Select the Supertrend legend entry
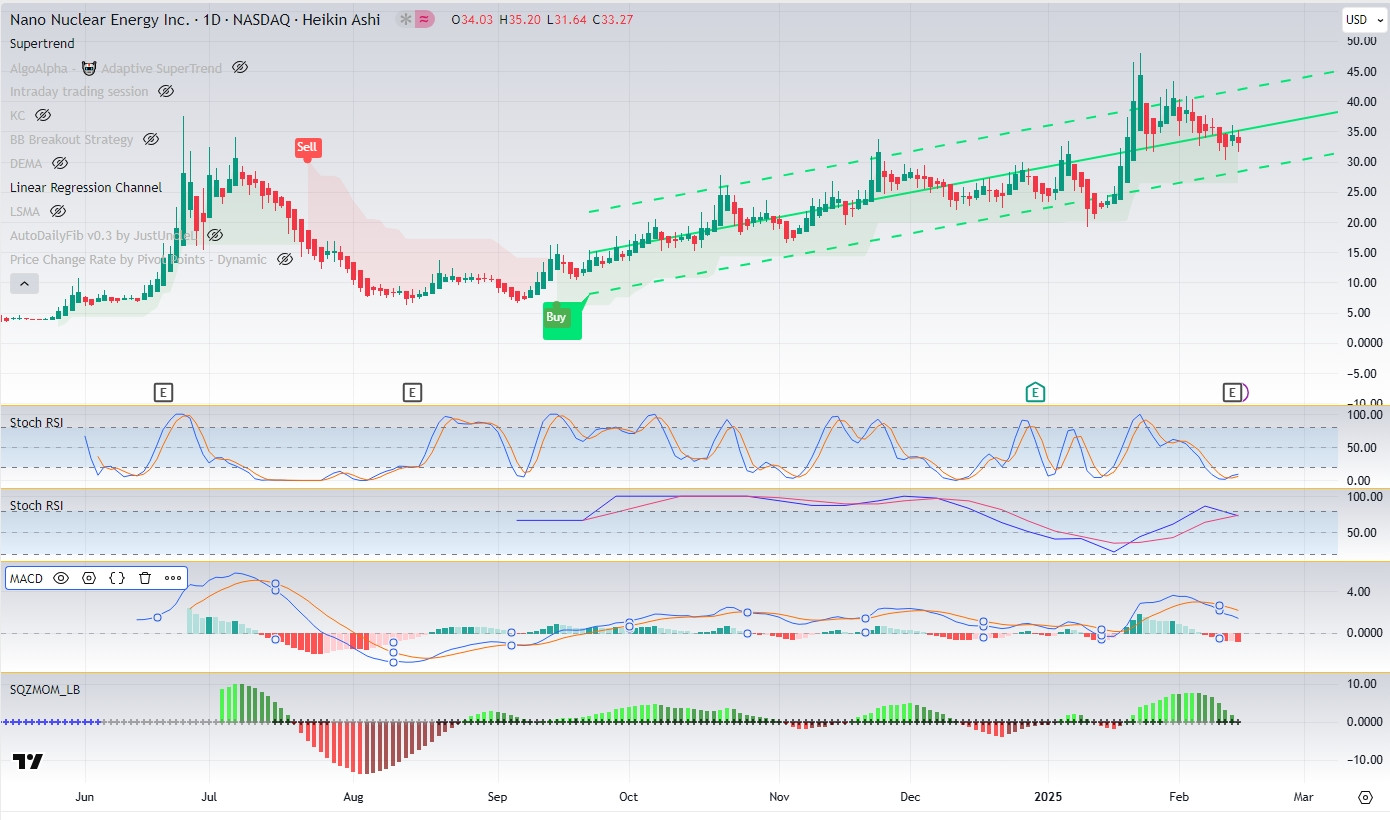The image size is (1390, 820). point(42,44)
